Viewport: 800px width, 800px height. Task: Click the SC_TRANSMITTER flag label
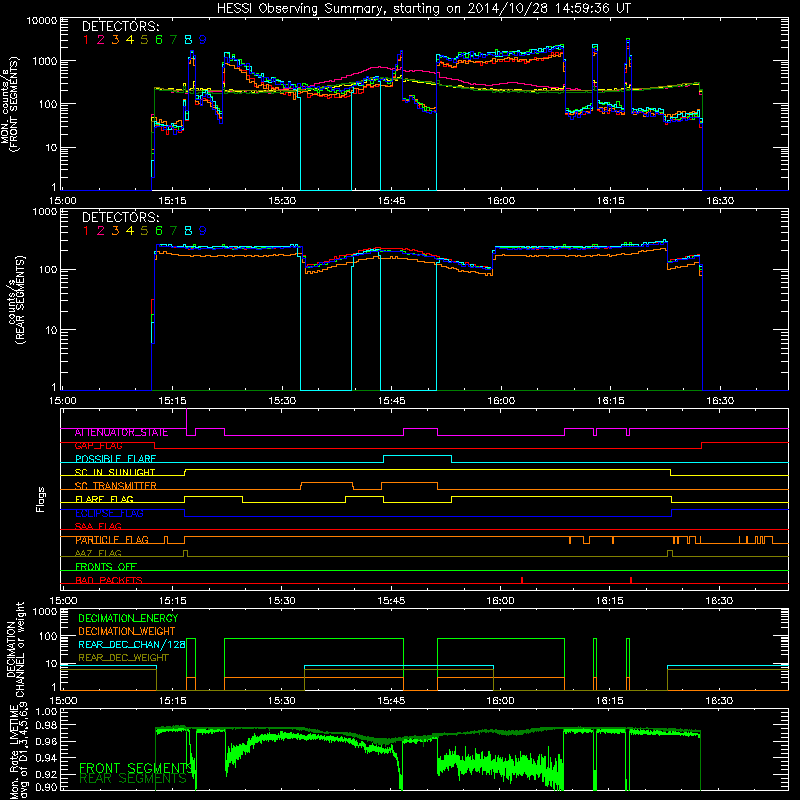(115, 485)
